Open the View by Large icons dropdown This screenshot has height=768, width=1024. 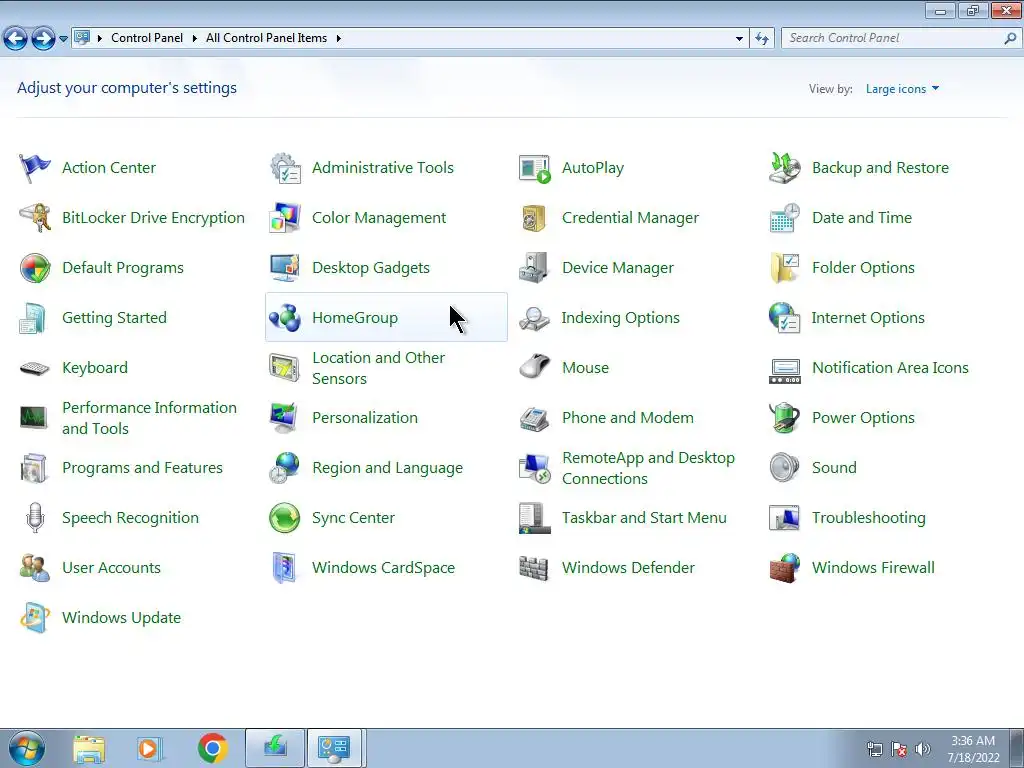click(902, 89)
